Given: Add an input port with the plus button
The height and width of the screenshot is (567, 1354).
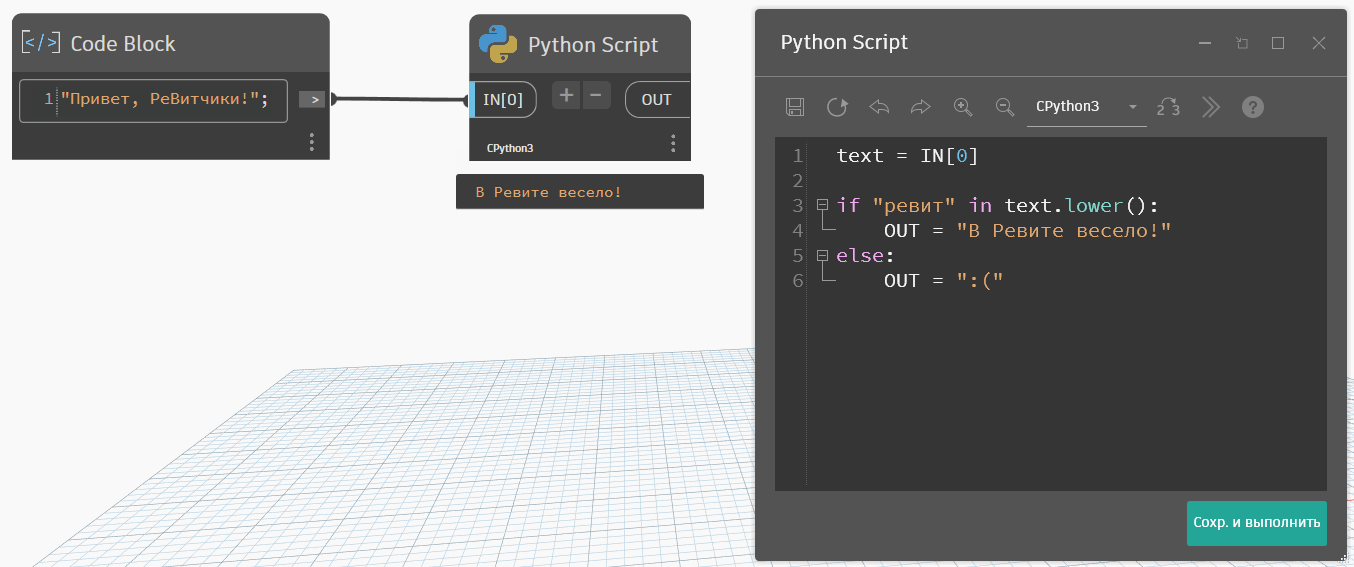Looking at the screenshot, I should [x=566, y=95].
